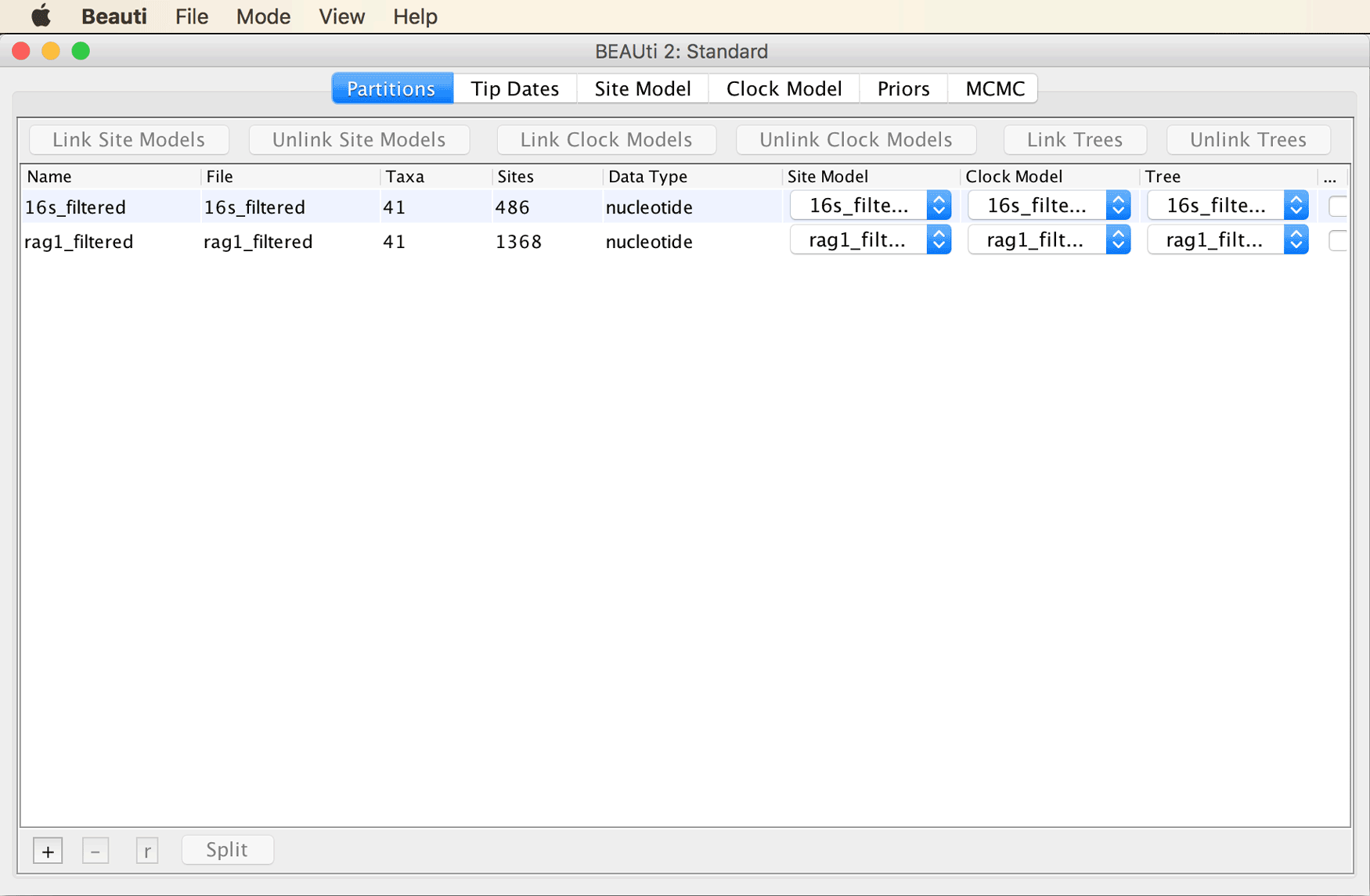Viewport: 1370px width, 896px height.
Task: Close the BEAUti window with red button
Action: 21,51
